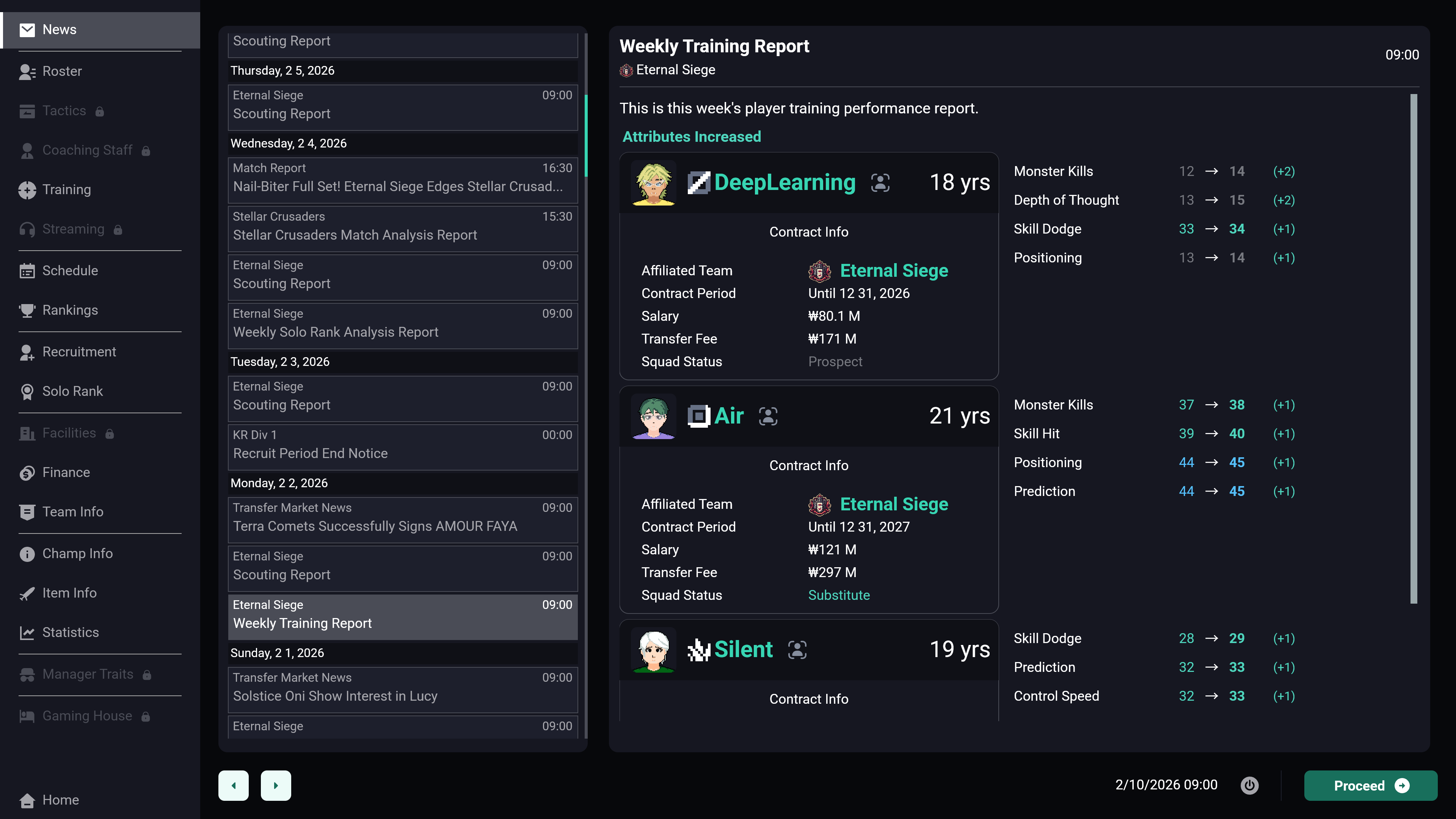Click the power icon beside the date
This screenshot has width=1456, height=819.
[1249, 786]
